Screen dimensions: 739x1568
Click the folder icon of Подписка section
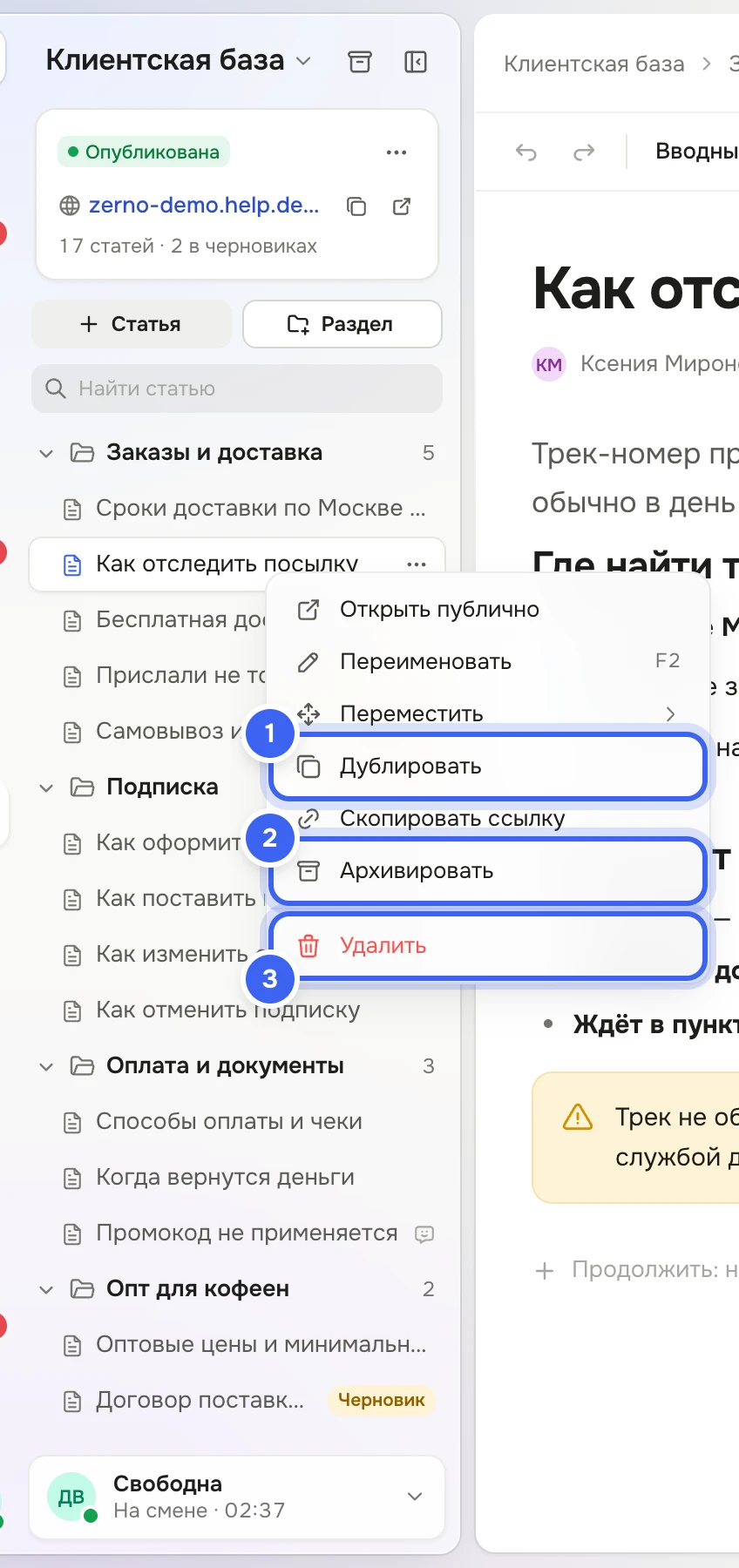tap(82, 787)
